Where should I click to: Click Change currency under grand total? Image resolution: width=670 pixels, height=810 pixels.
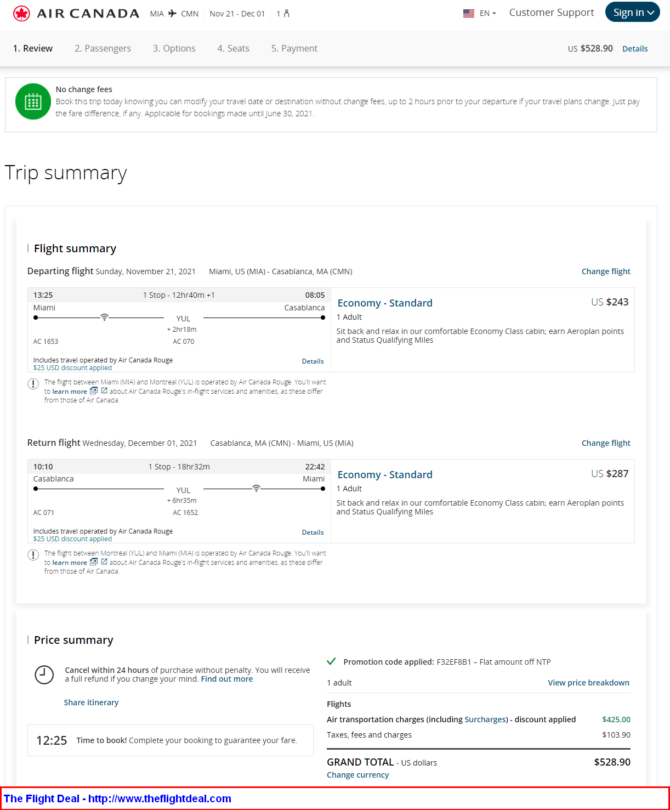coord(357,775)
